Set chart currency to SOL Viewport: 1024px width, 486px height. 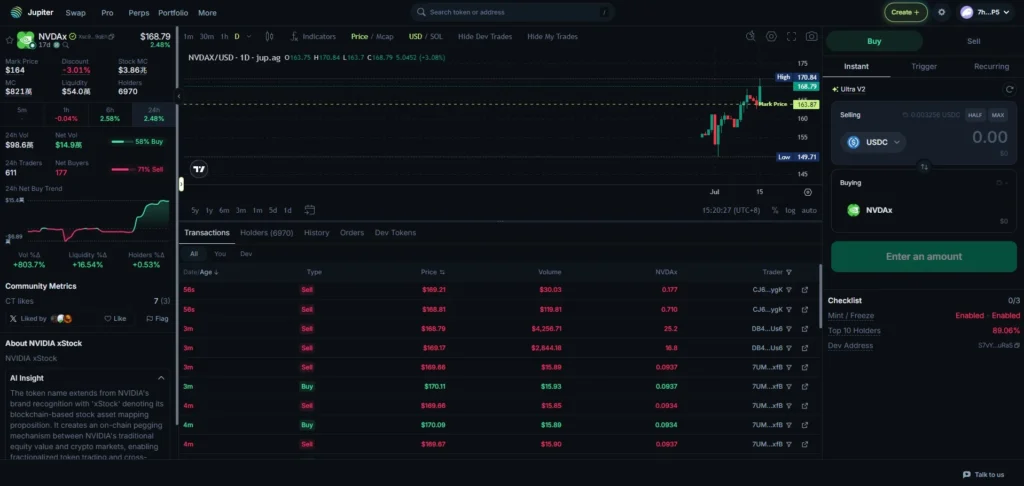436,37
